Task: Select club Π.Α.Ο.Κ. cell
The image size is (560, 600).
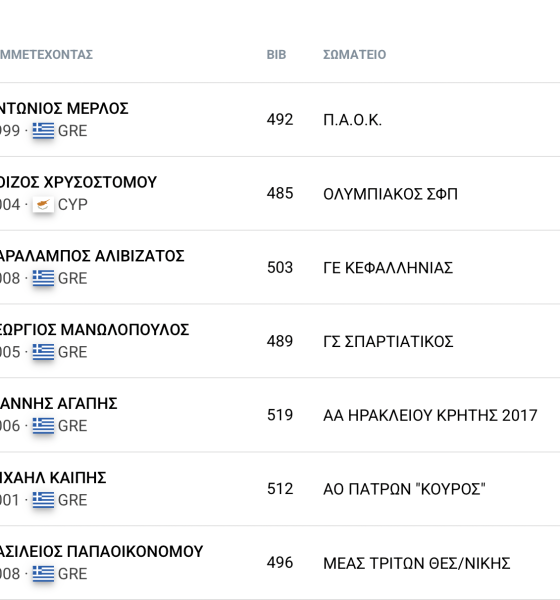Action: point(353,120)
